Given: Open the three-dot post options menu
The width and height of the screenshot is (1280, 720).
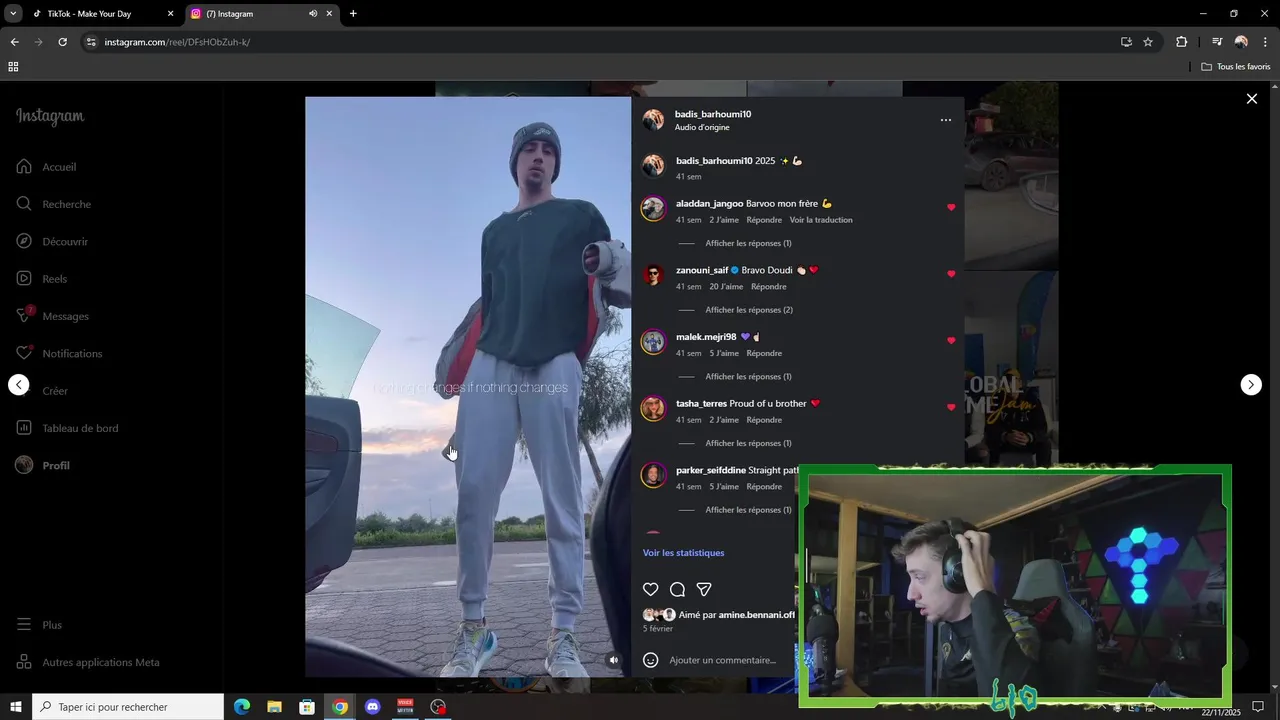Looking at the screenshot, I should 946,120.
